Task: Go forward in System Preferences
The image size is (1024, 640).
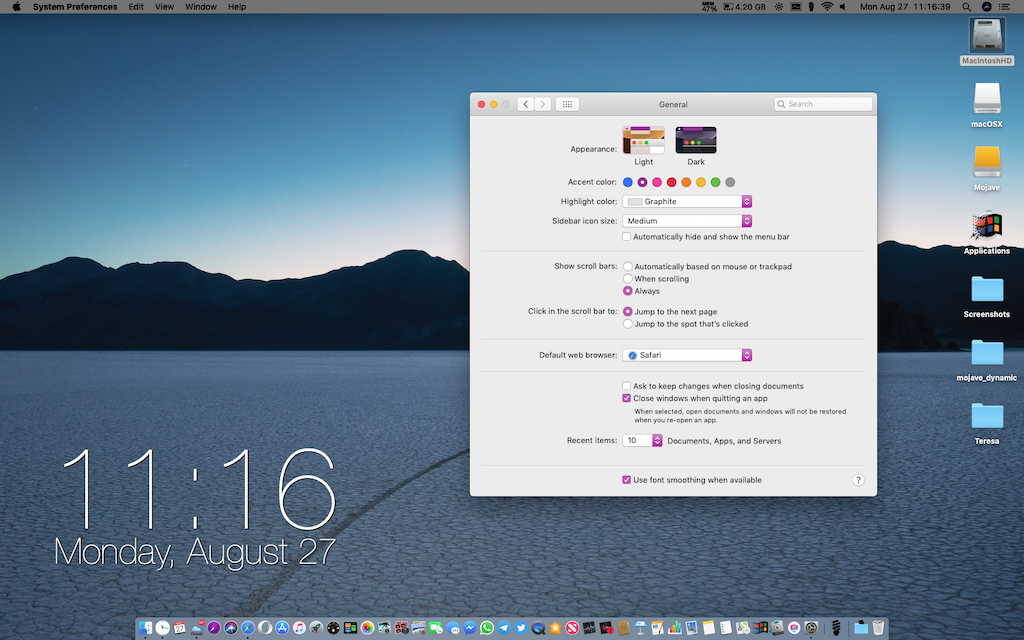Action: (543, 104)
